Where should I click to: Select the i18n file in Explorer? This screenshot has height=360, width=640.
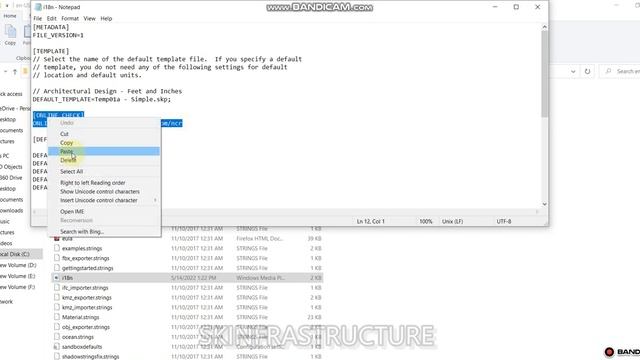click(187, 278)
